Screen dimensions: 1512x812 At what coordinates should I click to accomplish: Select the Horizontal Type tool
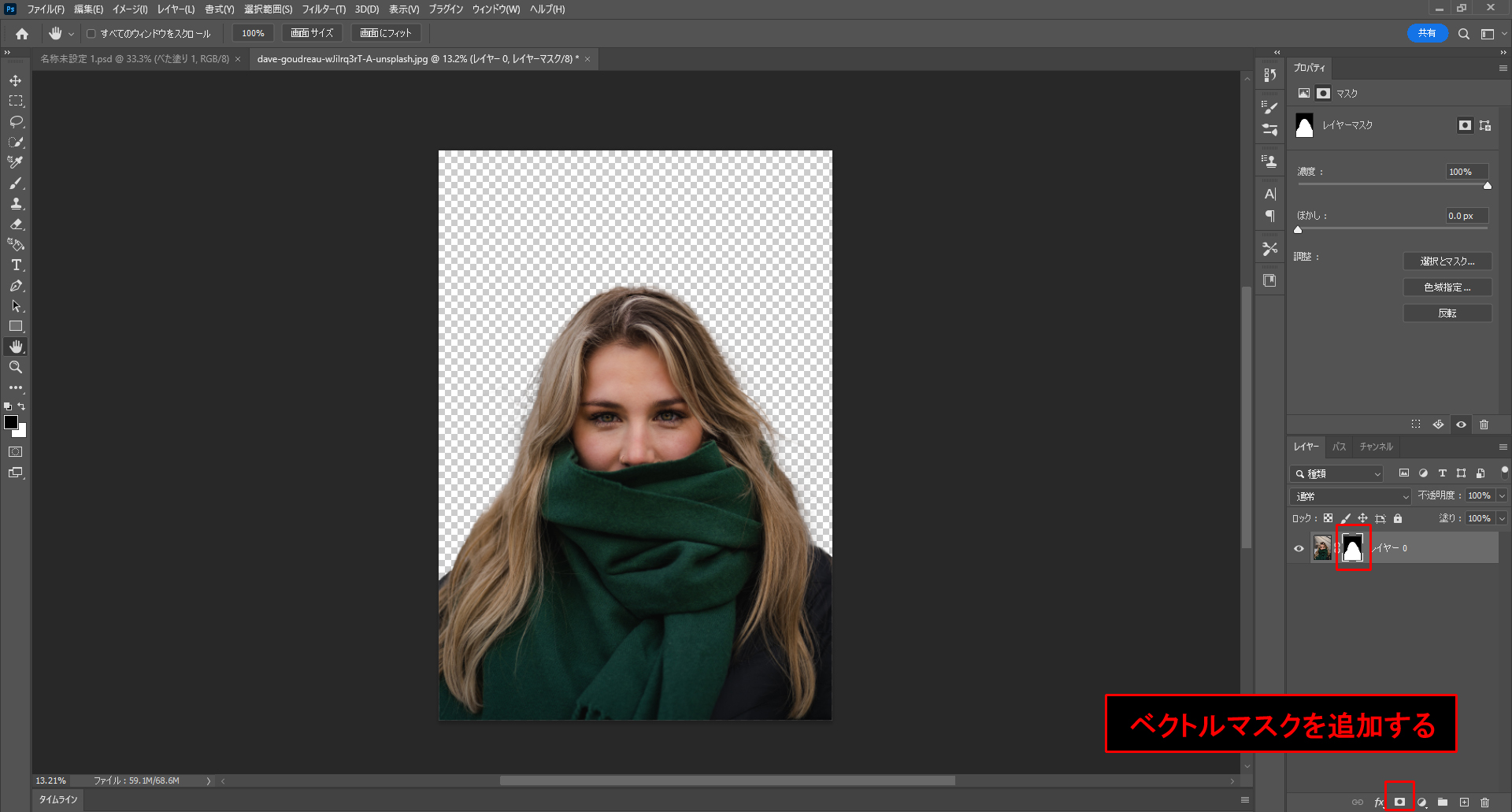16,265
